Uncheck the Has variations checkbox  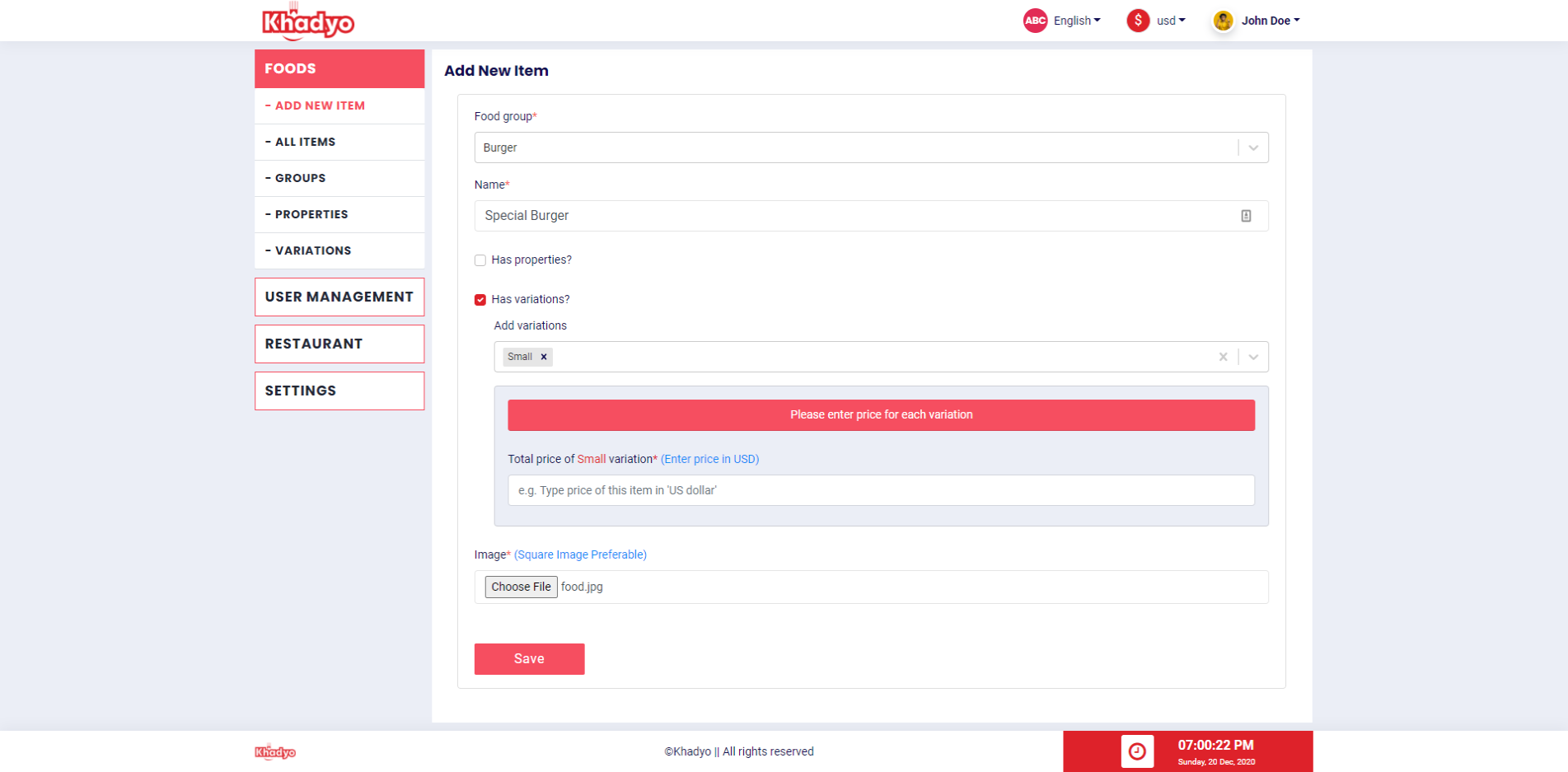[480, 300]
